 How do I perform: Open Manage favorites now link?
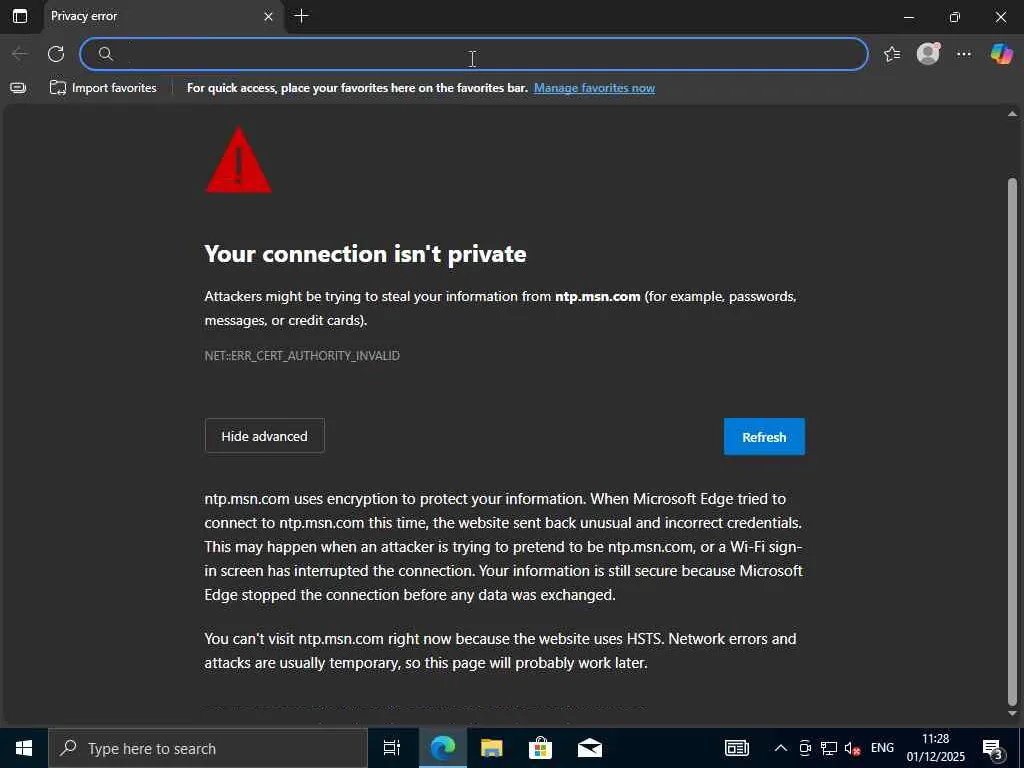pos(594,88)
